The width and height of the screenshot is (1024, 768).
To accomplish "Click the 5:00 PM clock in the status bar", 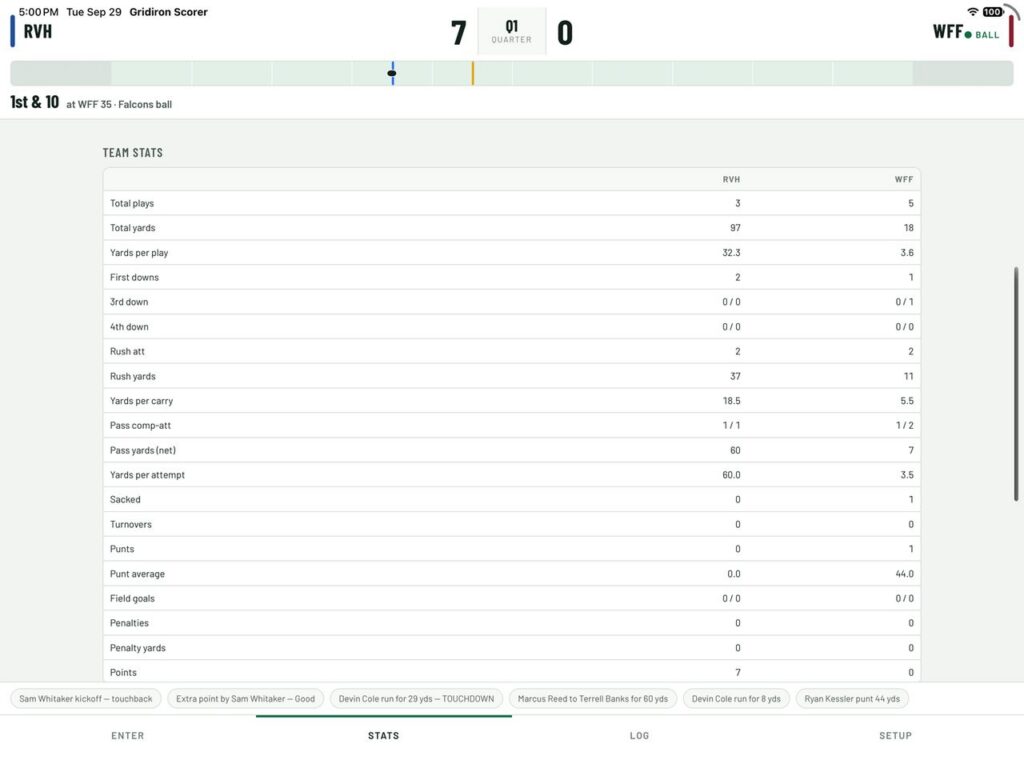I will click(x=39, y=12).
